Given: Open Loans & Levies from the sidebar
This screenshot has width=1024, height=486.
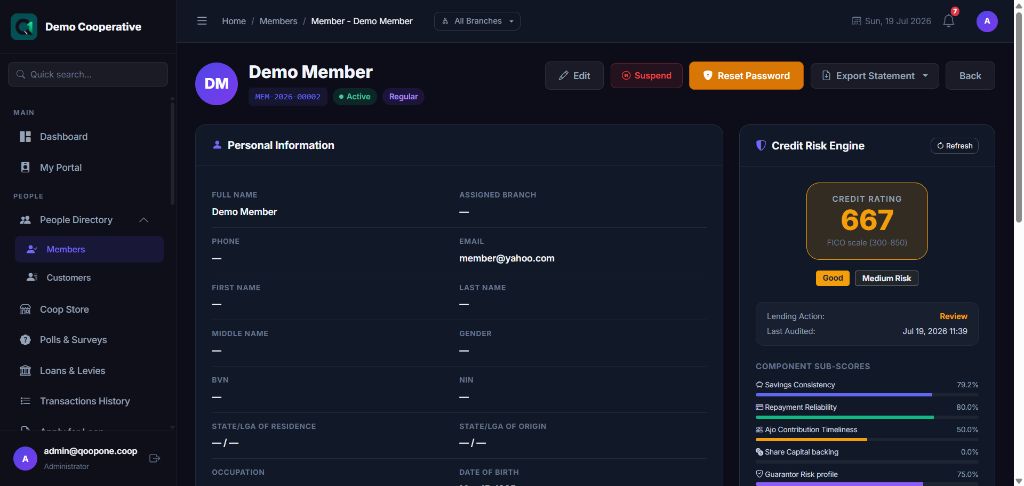Looking at the screenshot, I should coord(89,370).
